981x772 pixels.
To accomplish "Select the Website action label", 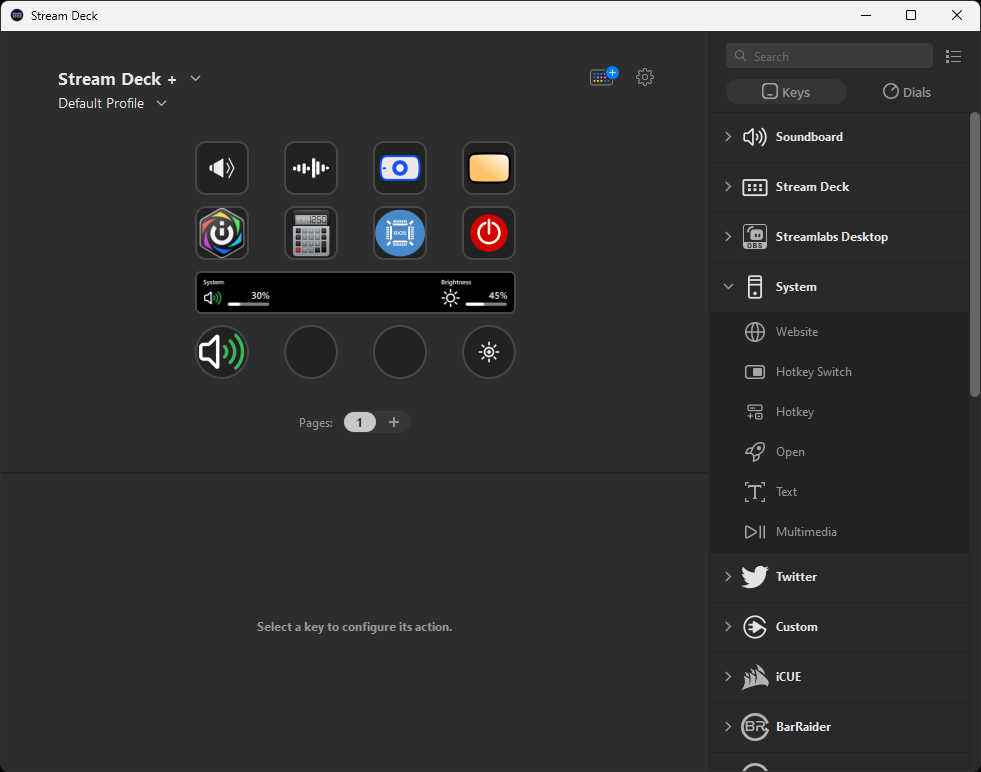I will [x=796, y=332].
